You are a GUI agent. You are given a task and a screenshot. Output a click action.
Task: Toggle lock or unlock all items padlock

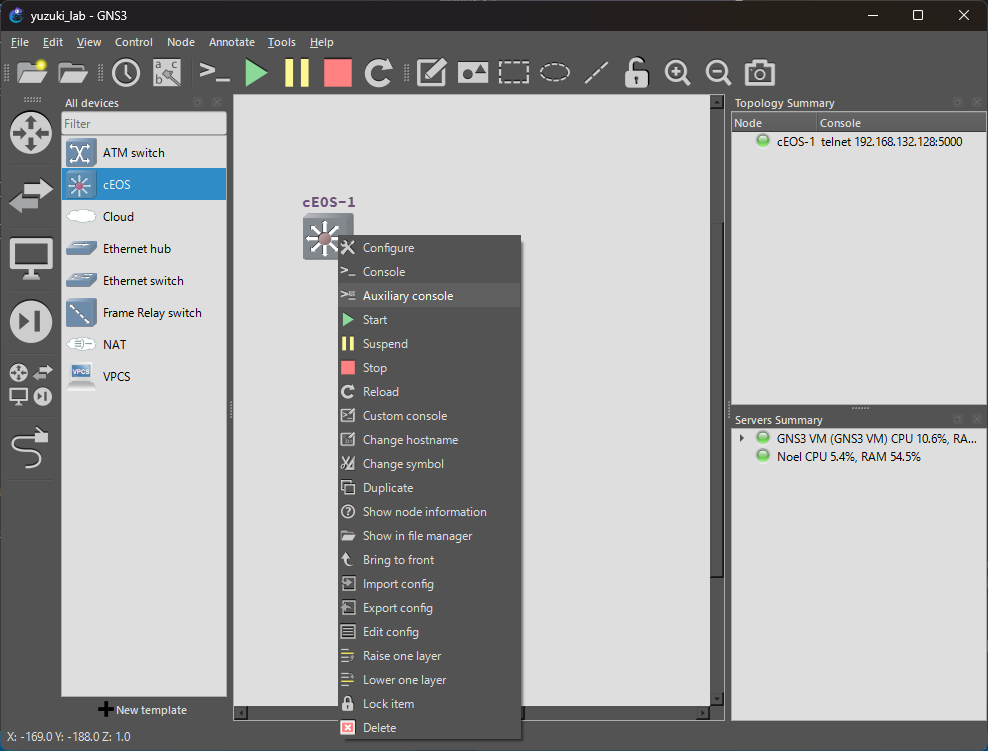[x=636, y=72]
